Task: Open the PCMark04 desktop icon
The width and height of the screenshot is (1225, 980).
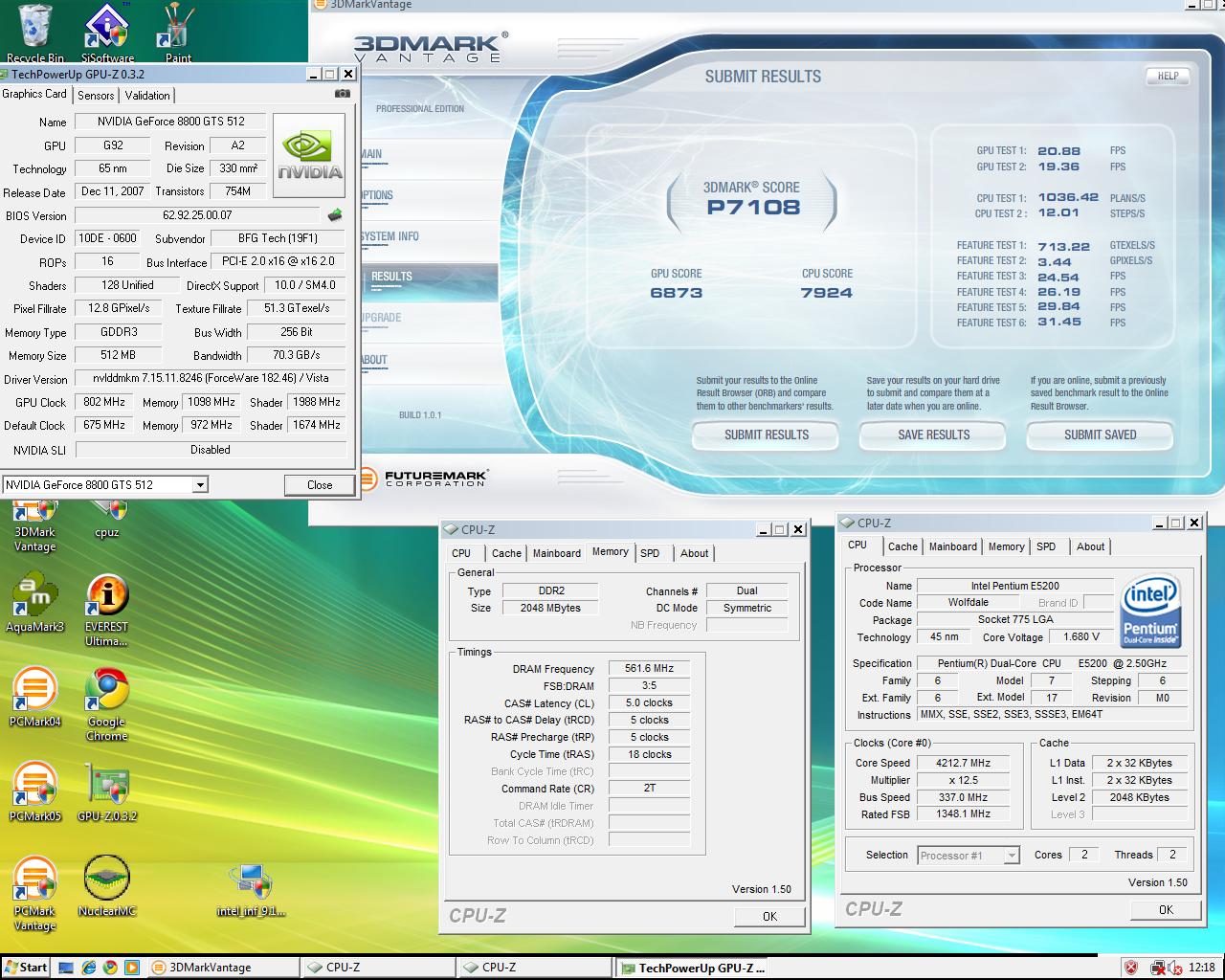Action: pos(34,697)
